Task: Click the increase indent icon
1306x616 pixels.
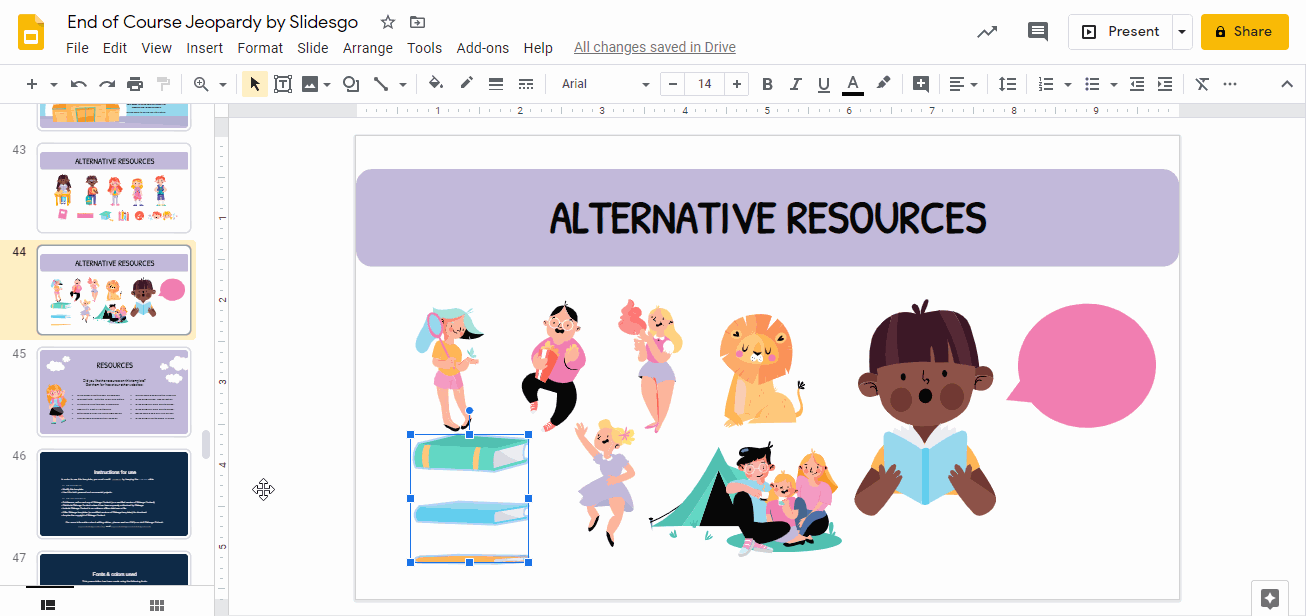Action: click(1165, 84)
